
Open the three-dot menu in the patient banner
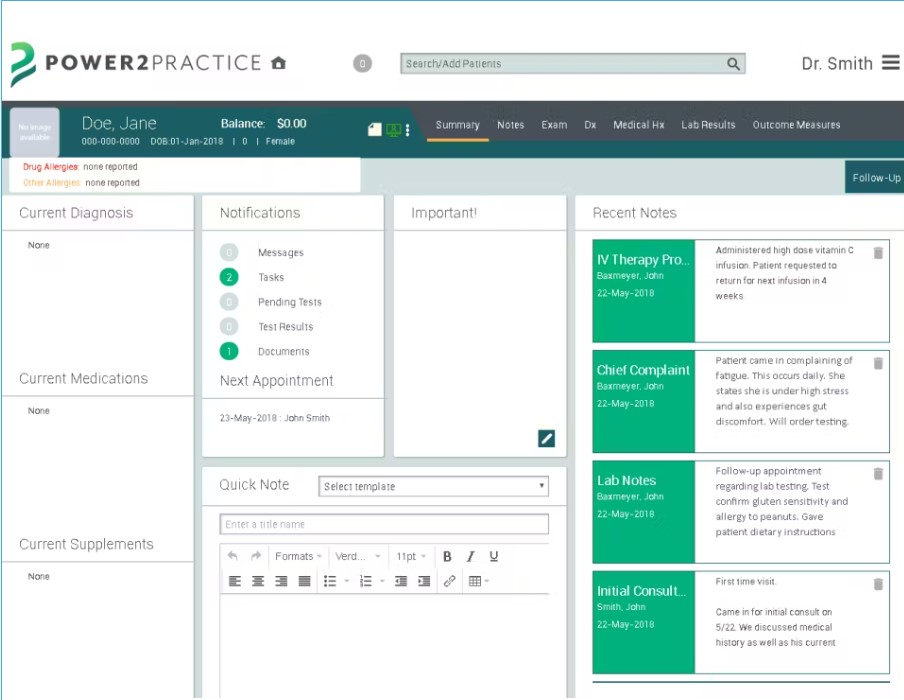pos(408,129)
